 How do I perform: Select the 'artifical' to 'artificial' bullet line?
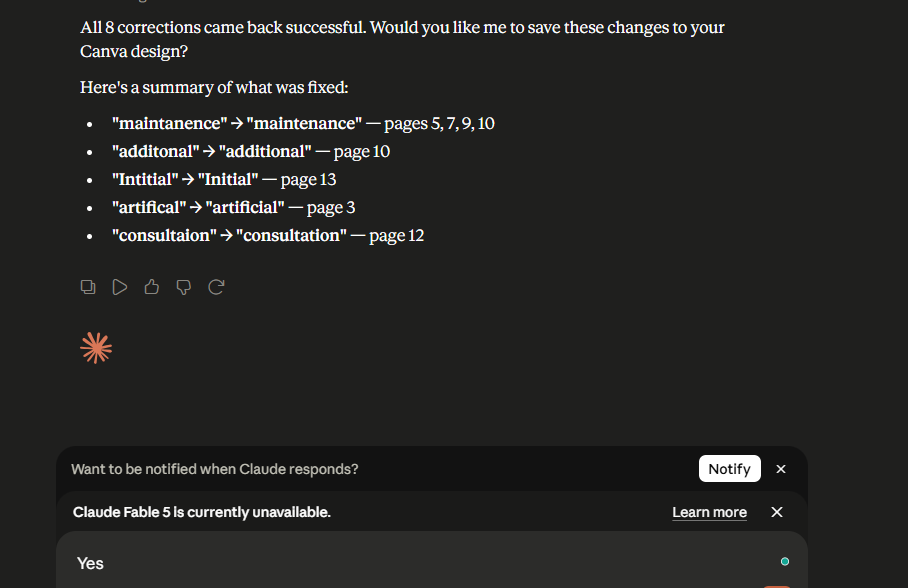(x=233, y=207)
